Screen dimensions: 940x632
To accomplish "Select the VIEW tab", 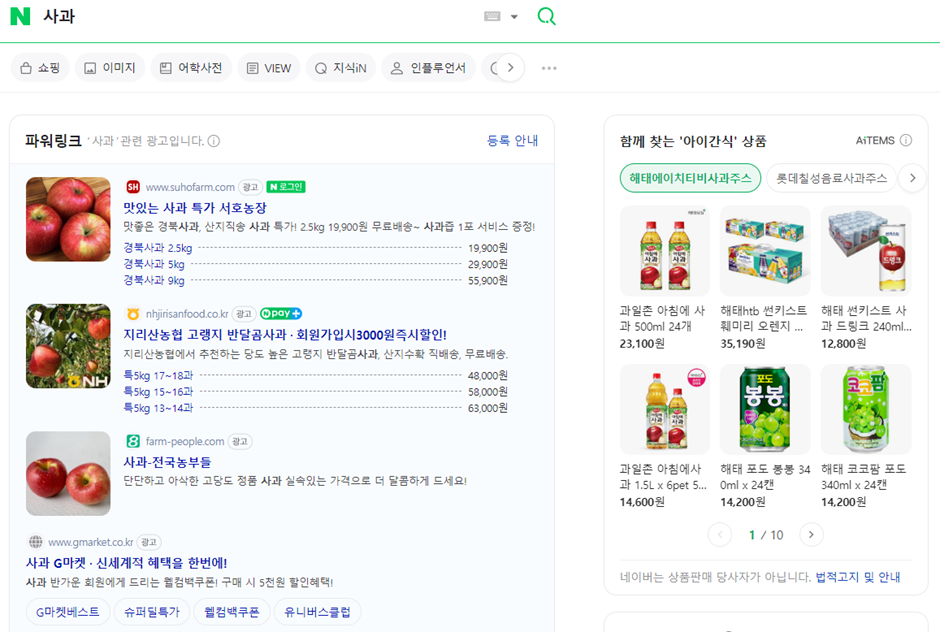I will pos(269,68).
